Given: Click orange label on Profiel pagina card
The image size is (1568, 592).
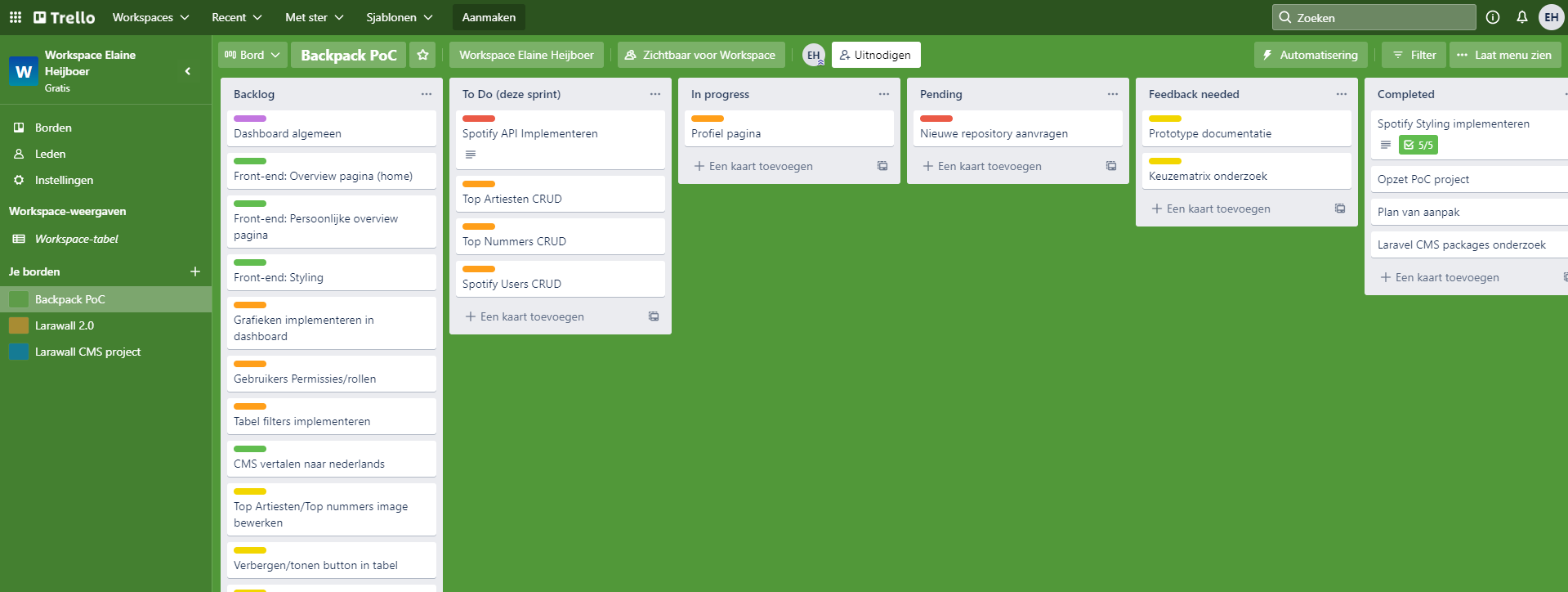Looking at the screenshot, I should tap(708, 119).
